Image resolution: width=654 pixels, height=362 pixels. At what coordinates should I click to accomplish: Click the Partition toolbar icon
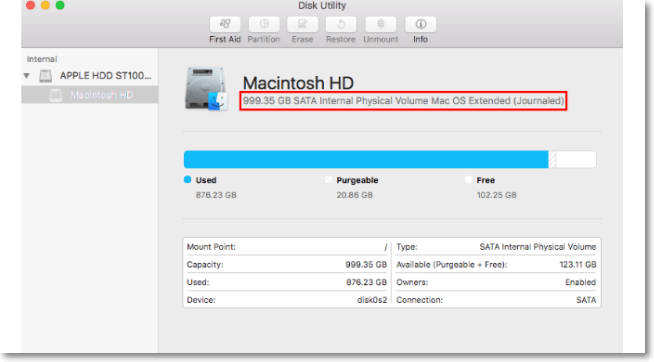point(264,24)
